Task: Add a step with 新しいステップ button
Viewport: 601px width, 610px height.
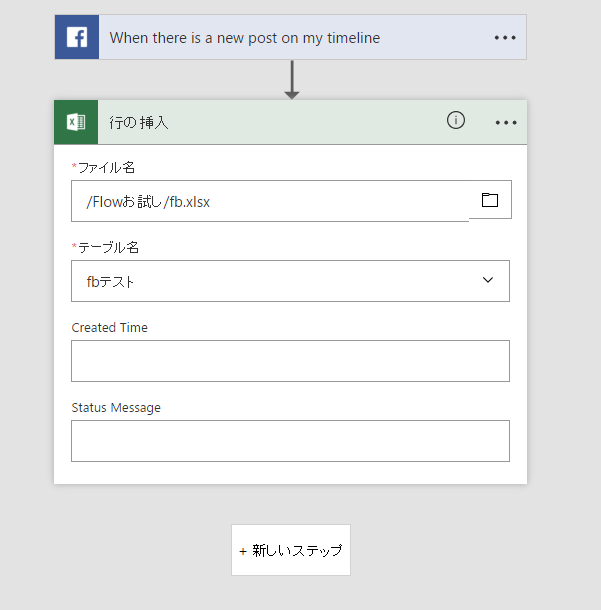Action: [x=291, y=550]
